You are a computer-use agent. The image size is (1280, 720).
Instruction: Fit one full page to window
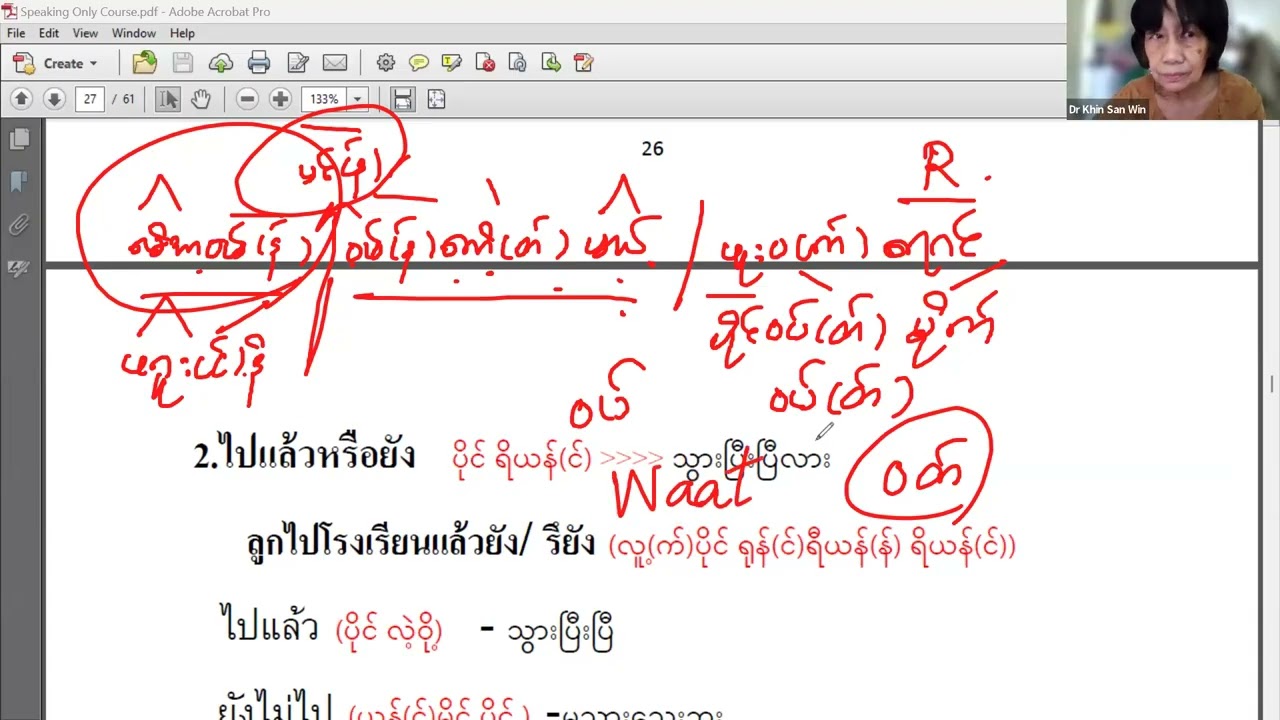pos(436,99)
